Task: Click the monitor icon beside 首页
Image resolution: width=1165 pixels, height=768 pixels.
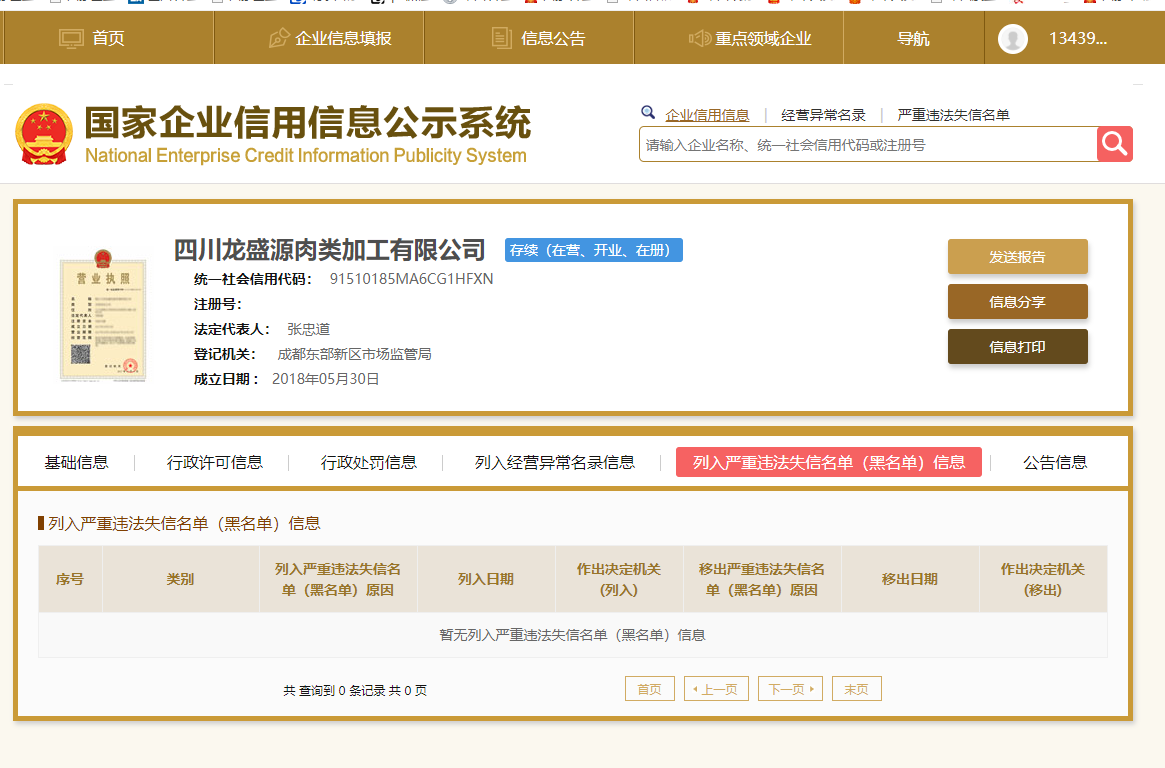Action: 71,39
